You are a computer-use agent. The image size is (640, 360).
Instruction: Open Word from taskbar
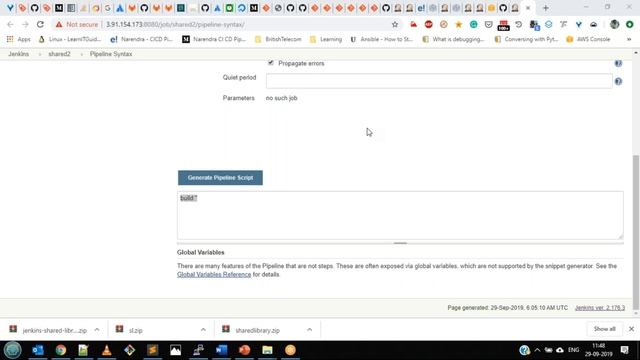point(221,350)
